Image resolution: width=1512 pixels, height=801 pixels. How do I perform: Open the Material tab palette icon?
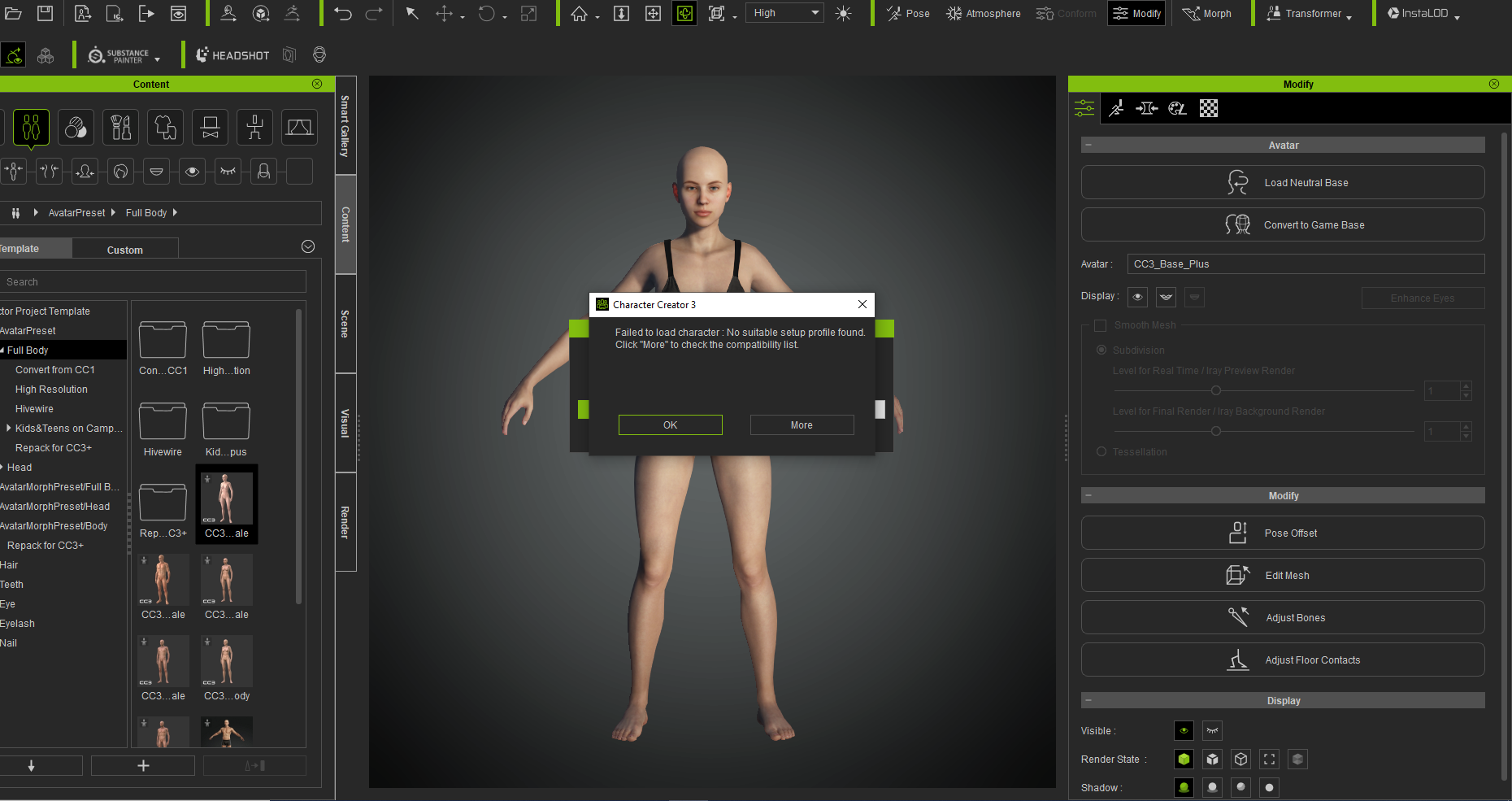click(x=1177, y=108)
